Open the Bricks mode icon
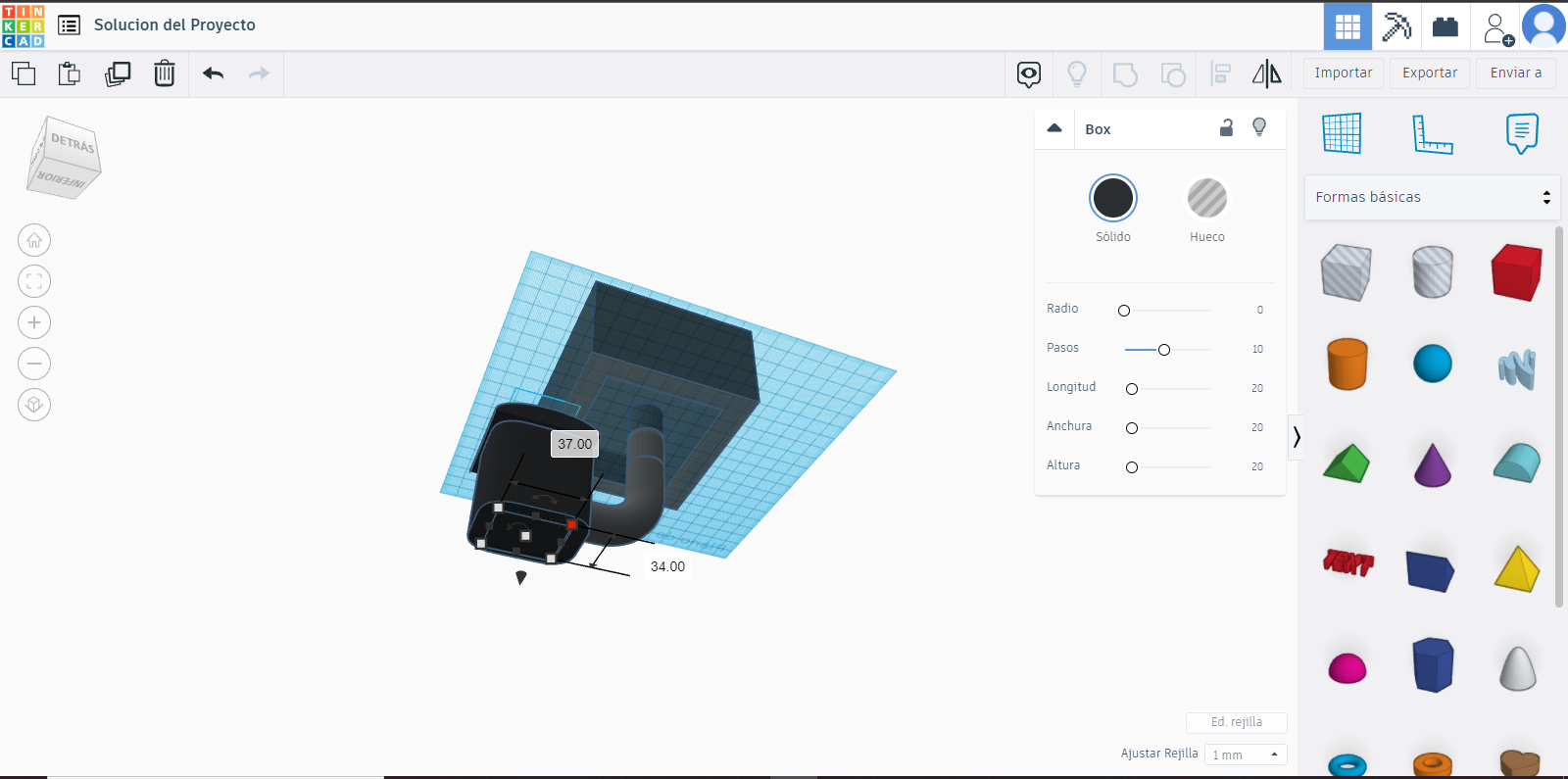The image size is (1568, 779). [1445, 26]
